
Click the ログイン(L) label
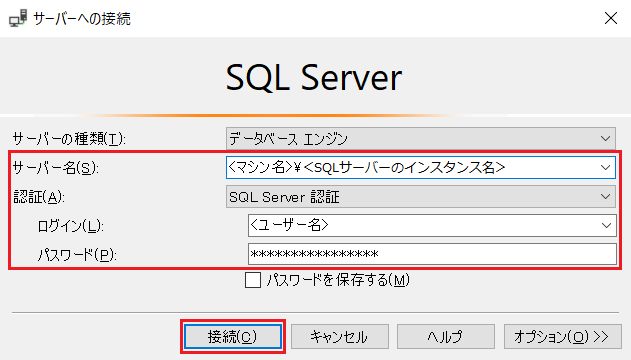(x=70, y=226)
